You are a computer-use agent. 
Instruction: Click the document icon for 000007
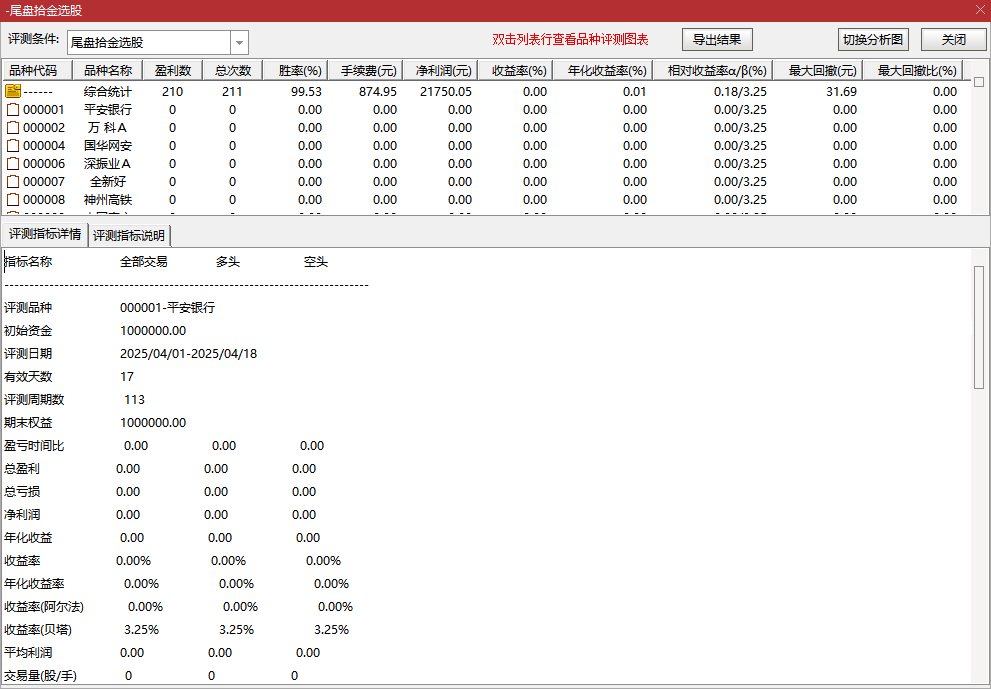pyautogui.click(x=13, y=181)
